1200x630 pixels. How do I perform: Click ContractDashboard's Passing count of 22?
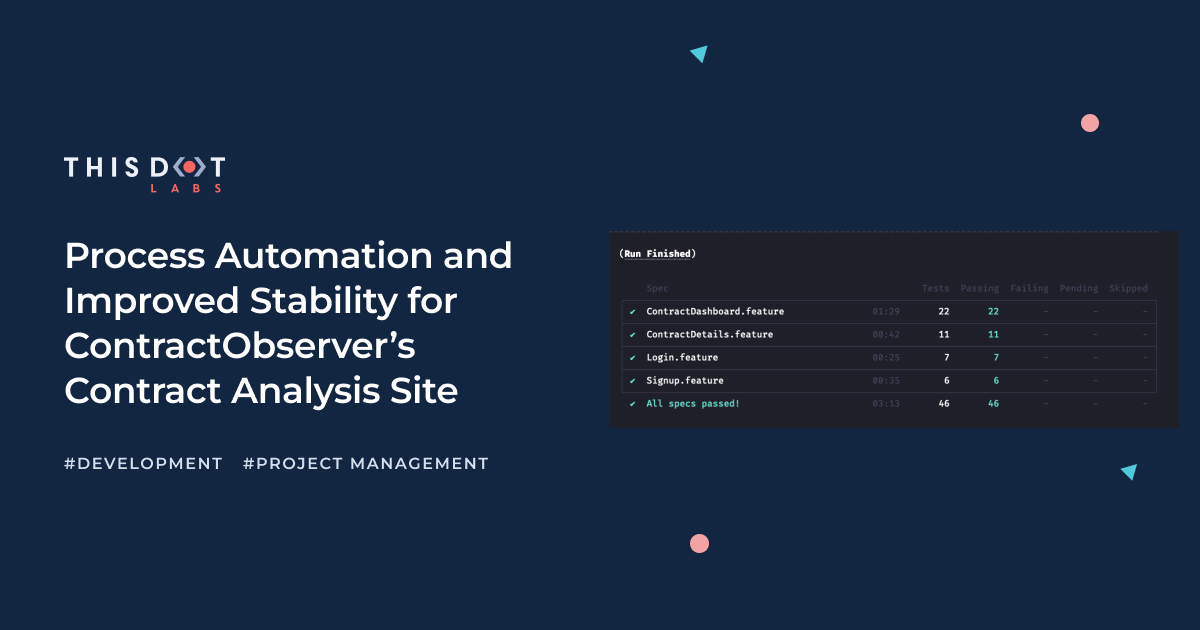click(x=993, y=311)
